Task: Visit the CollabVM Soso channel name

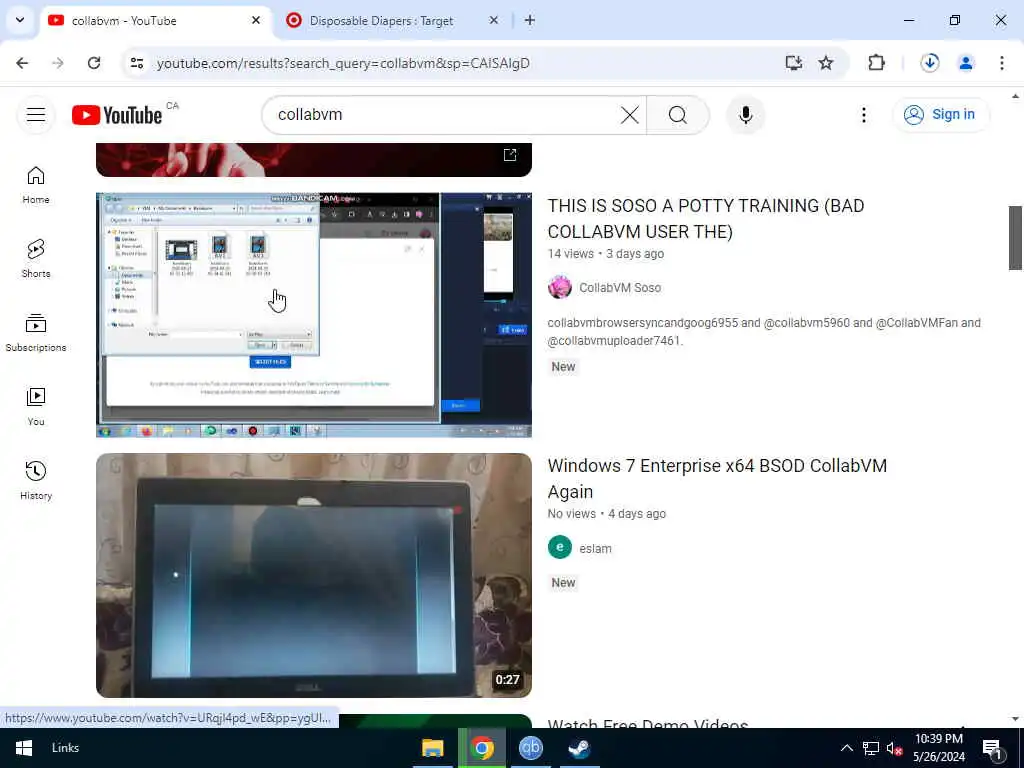Action: click(x=620, y=287)
